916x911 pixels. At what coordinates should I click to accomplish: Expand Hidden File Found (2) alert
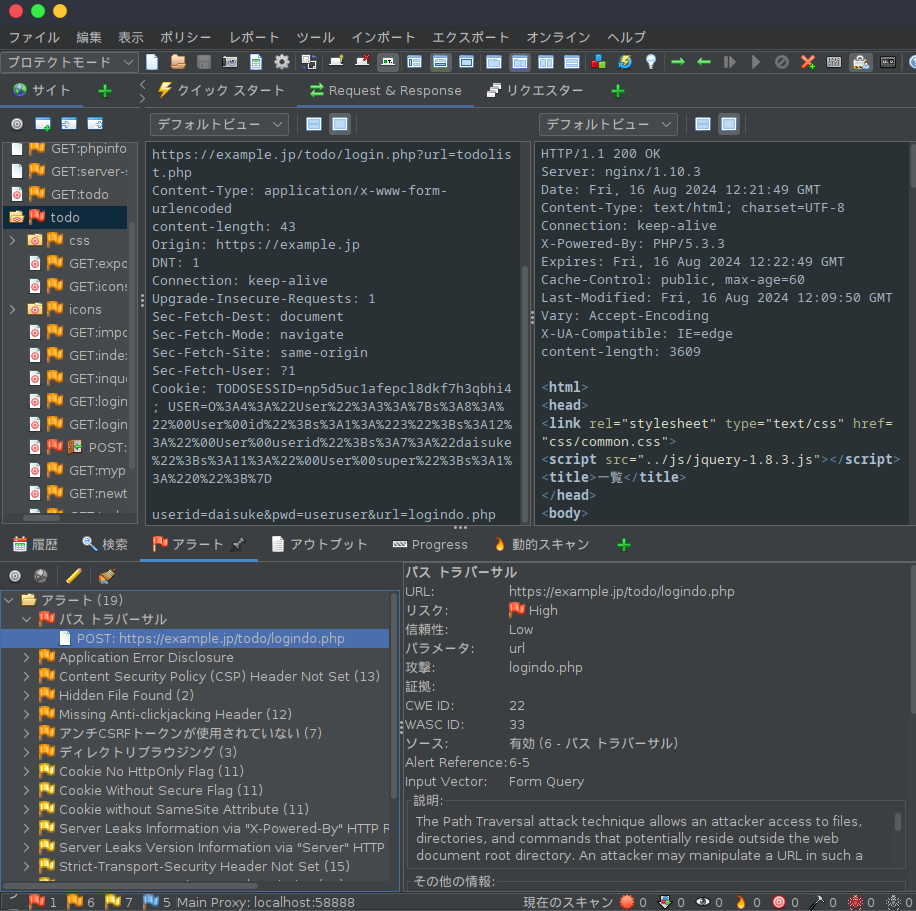(26, 695)
